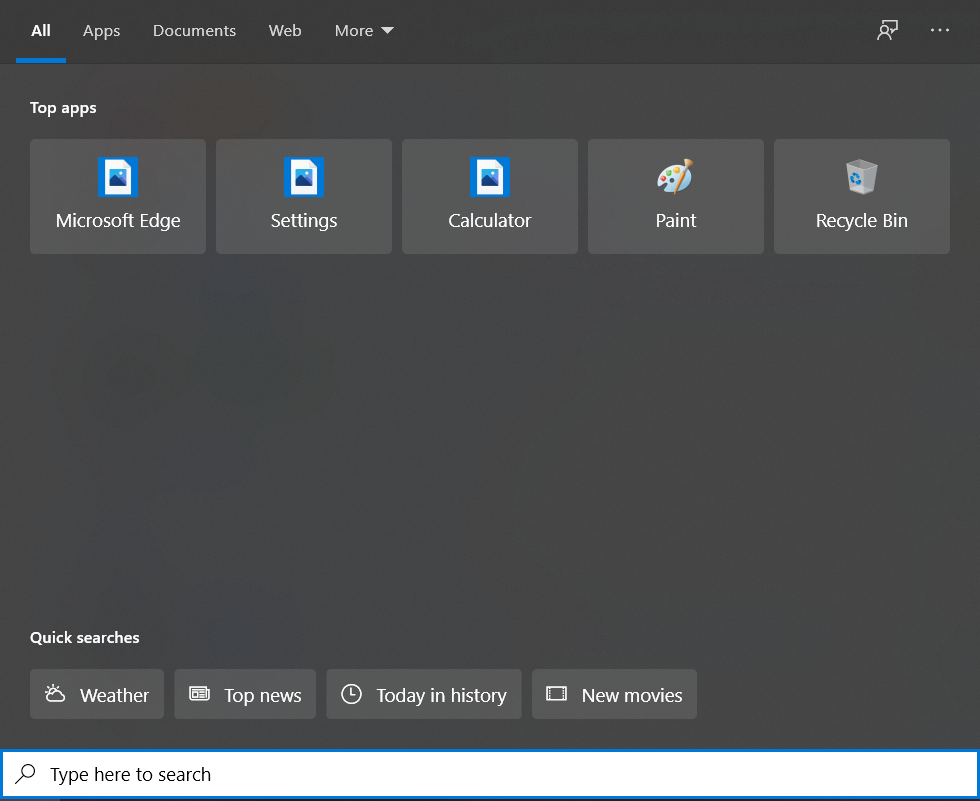The width and height of the screenshot is (980, 801).
Task: Expand the More dropdown
Action: [364, 31]
